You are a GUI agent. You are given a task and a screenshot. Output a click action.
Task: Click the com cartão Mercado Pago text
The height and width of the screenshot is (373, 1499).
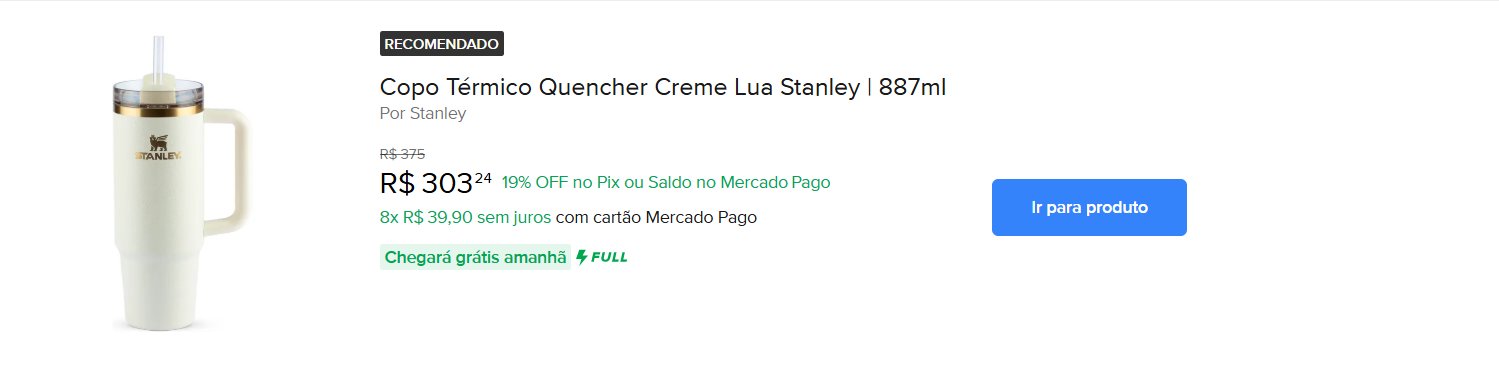point(656,217)
